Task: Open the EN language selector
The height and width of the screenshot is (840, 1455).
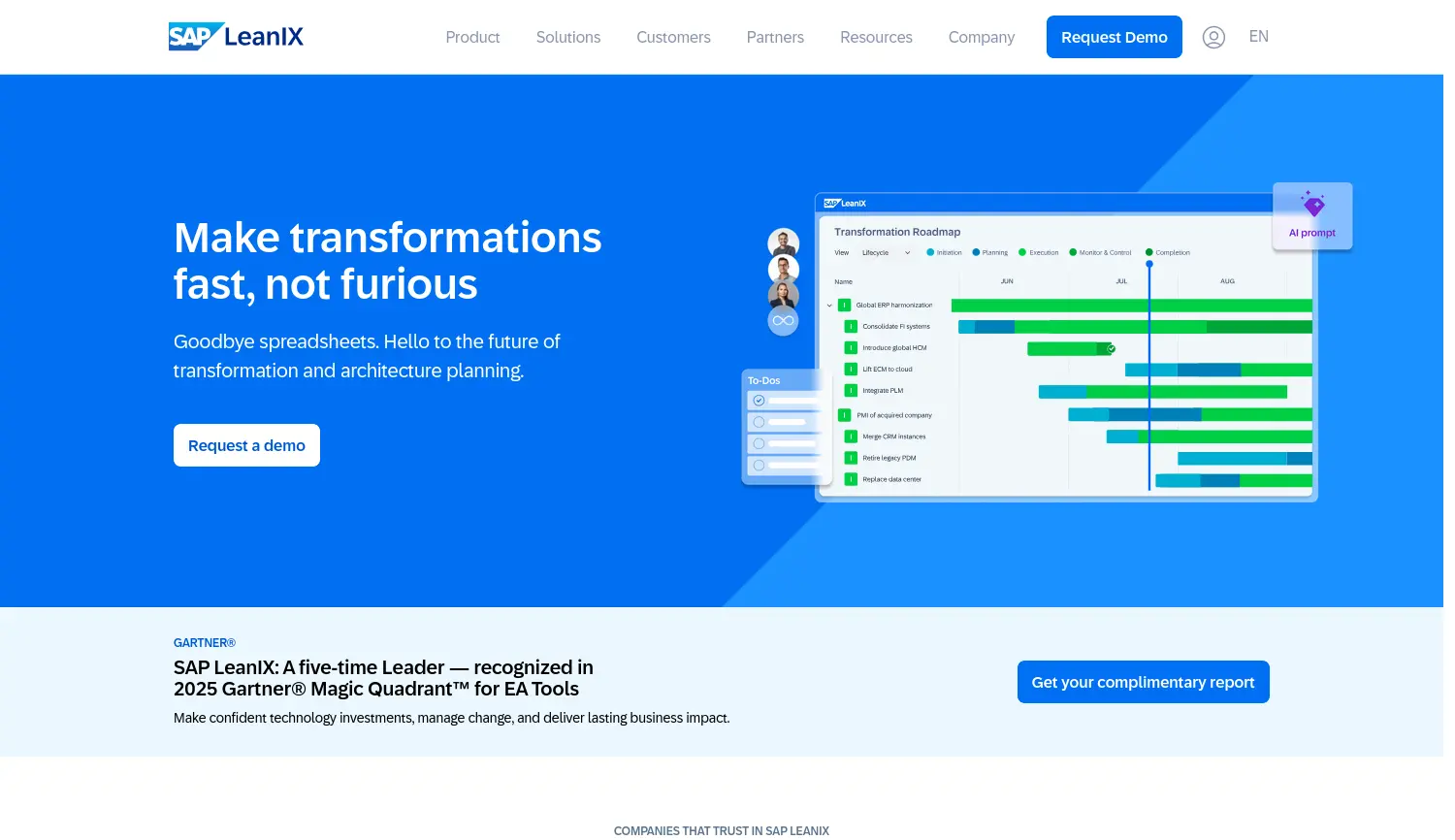Action: (1259, 37)
